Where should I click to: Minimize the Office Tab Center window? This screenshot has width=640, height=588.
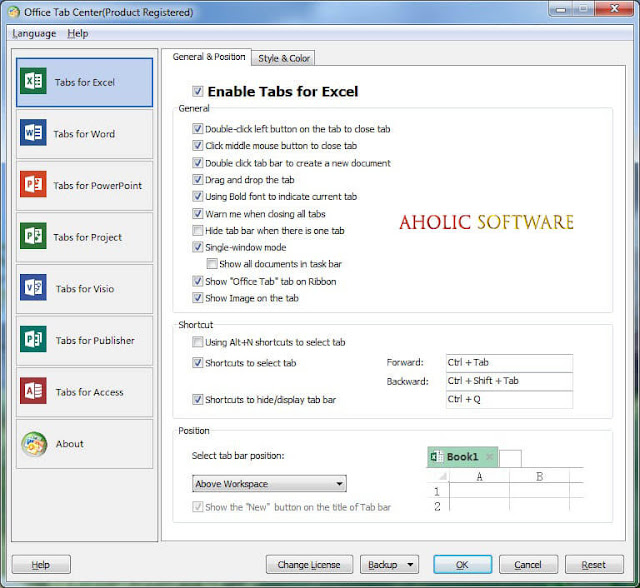pos(561,9)
